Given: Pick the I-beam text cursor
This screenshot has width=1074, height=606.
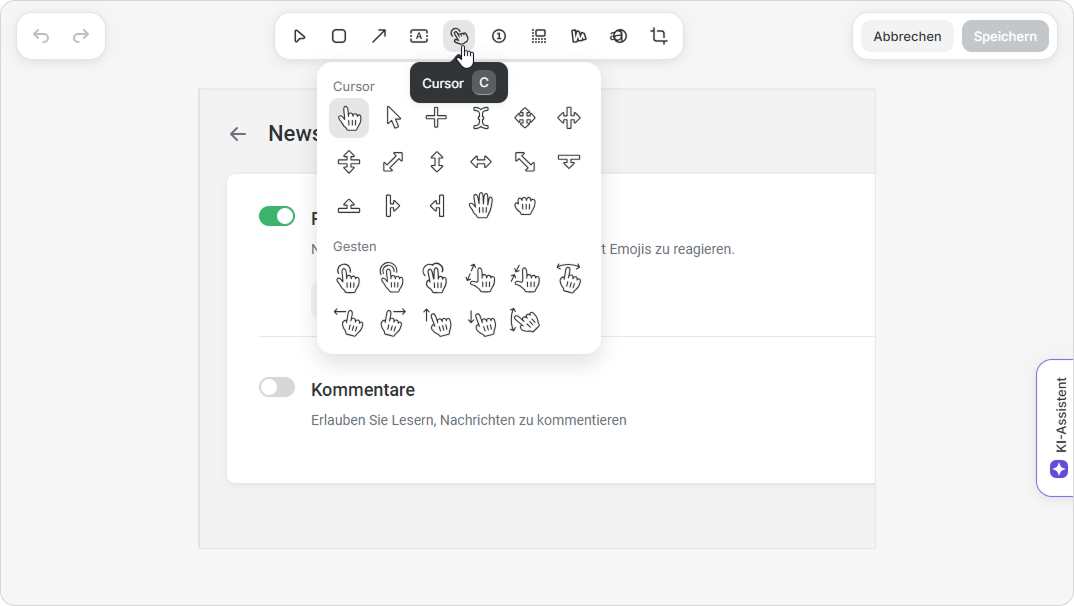Looking at the screenshot, I should 481,118.
